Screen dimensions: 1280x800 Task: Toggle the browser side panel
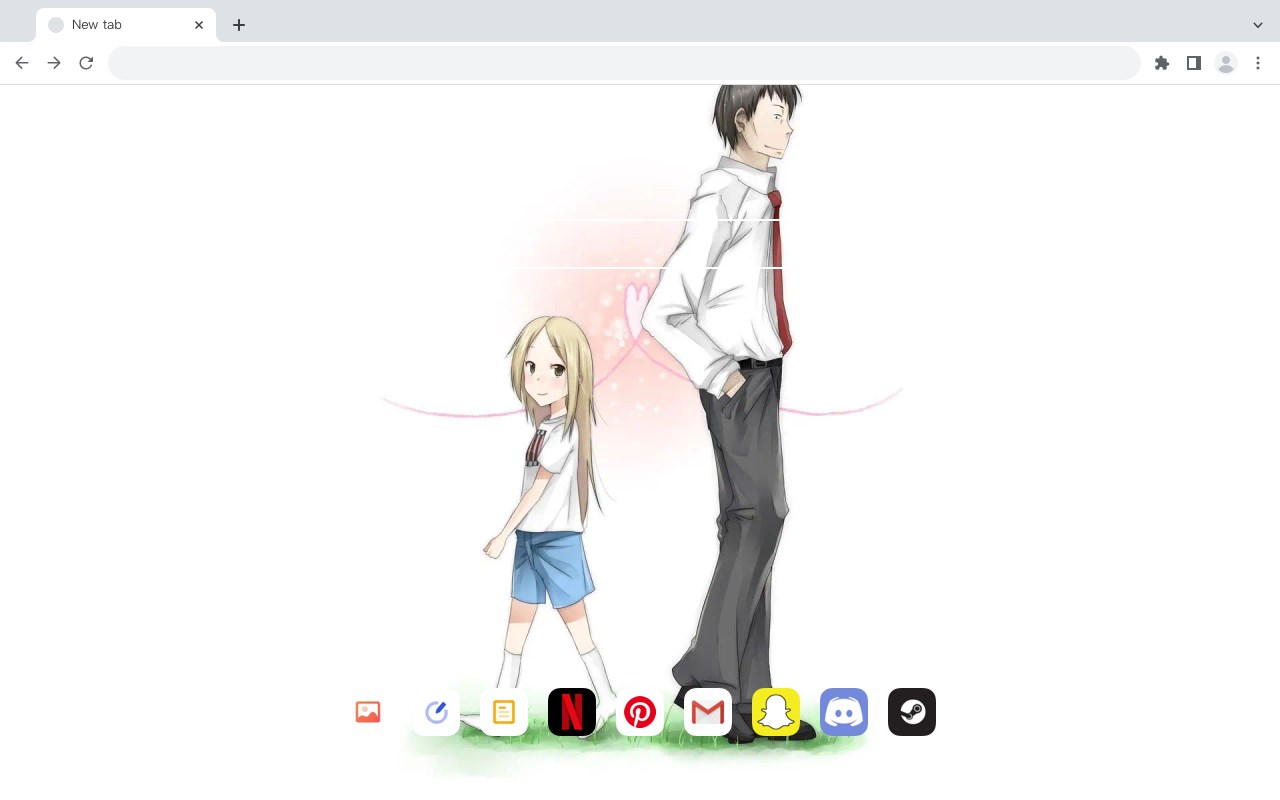(1194, 63)
